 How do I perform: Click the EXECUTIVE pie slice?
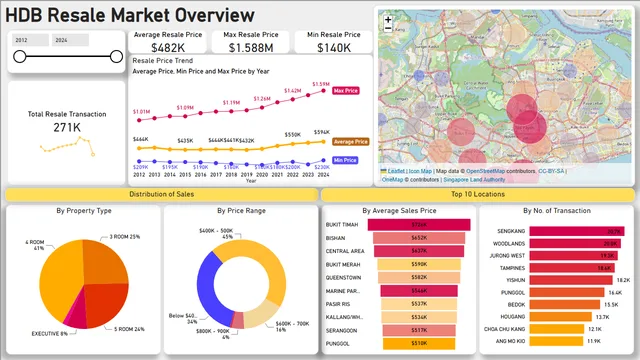(x=77, y=314)
